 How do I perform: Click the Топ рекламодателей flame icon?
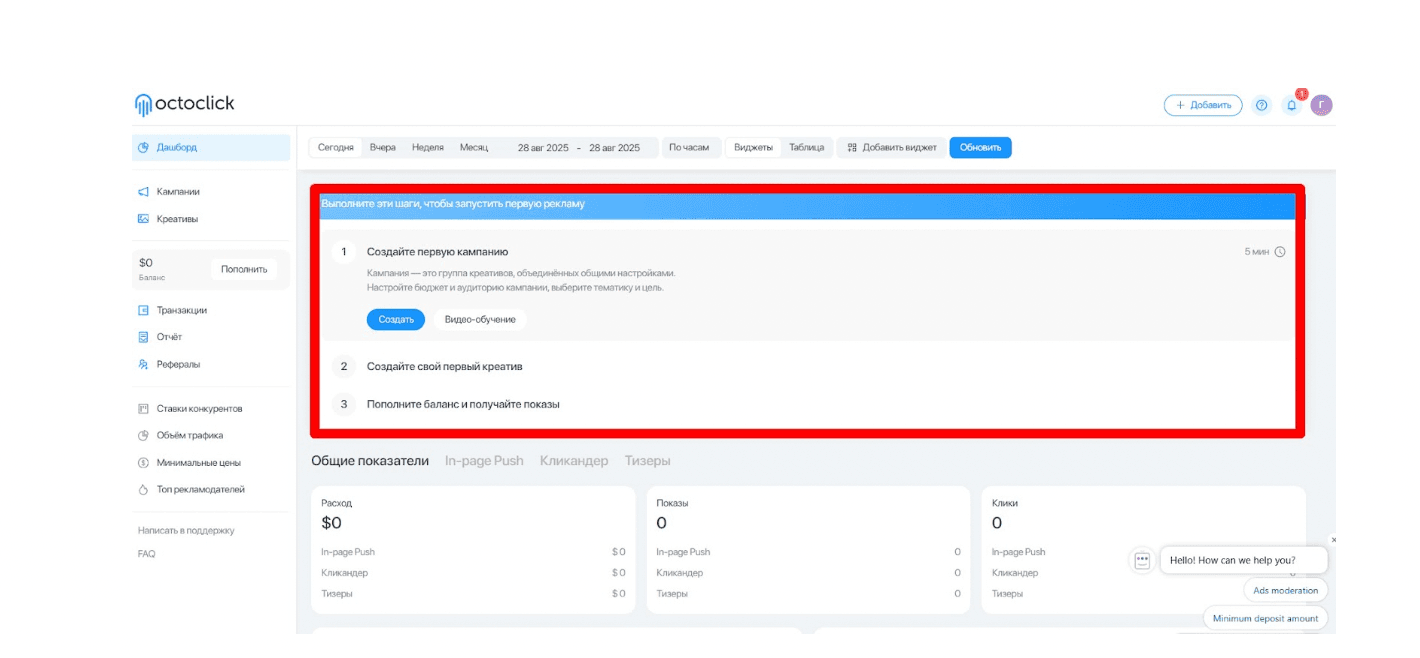pos(143,490)
